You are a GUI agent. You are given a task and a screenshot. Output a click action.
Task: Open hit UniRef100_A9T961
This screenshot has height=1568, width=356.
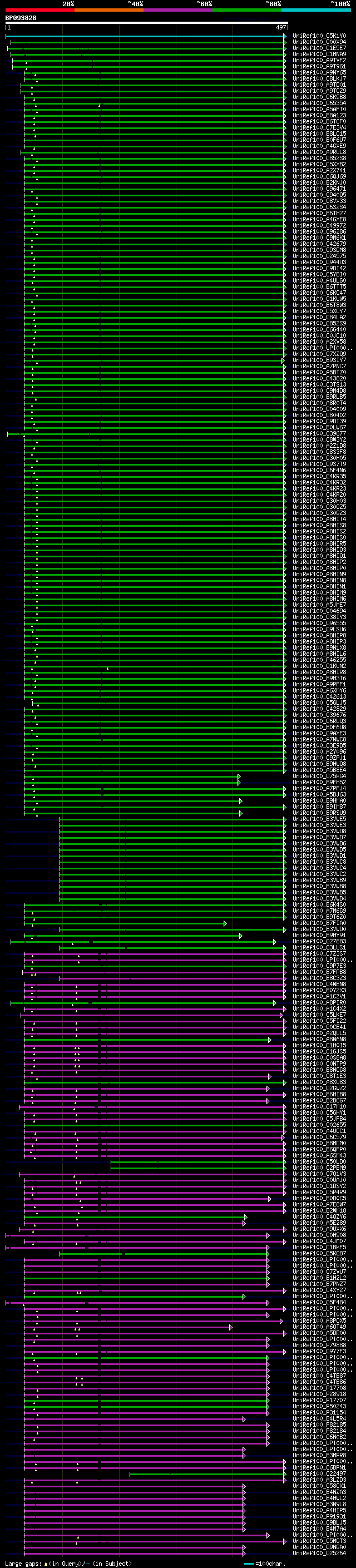click(x=319, y=66)
